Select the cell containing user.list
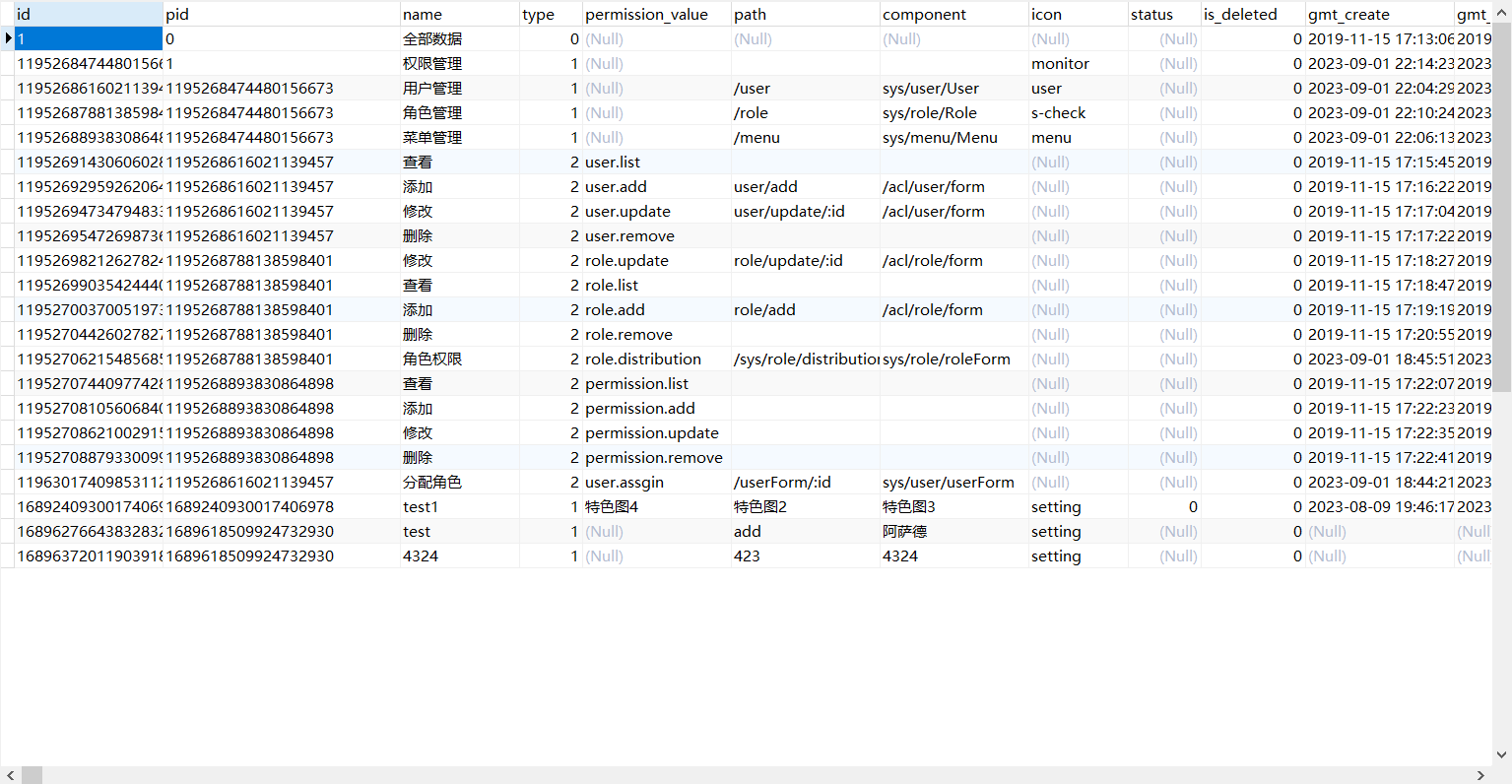Image resolution: width=1512 pixels, height=784 pixels. (613, 162)
